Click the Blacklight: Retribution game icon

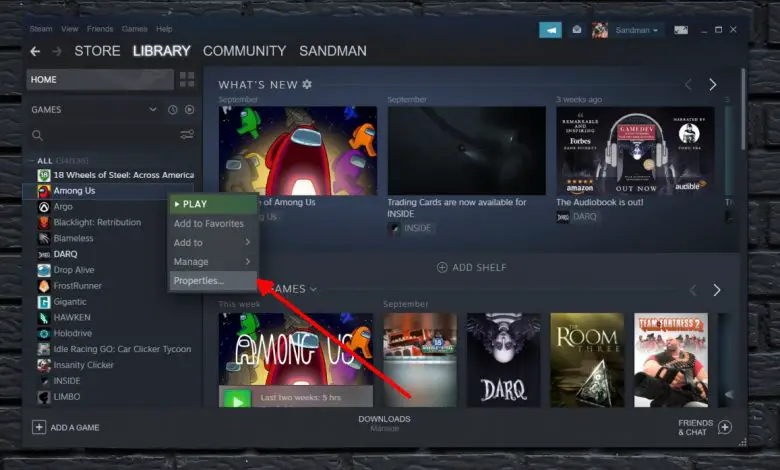(x=44, y=223)
